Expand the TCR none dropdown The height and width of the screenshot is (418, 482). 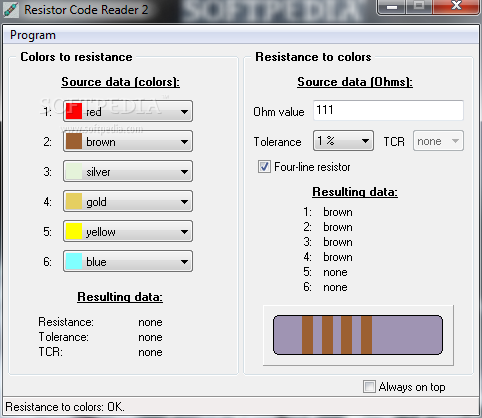[x=438, y=141]
